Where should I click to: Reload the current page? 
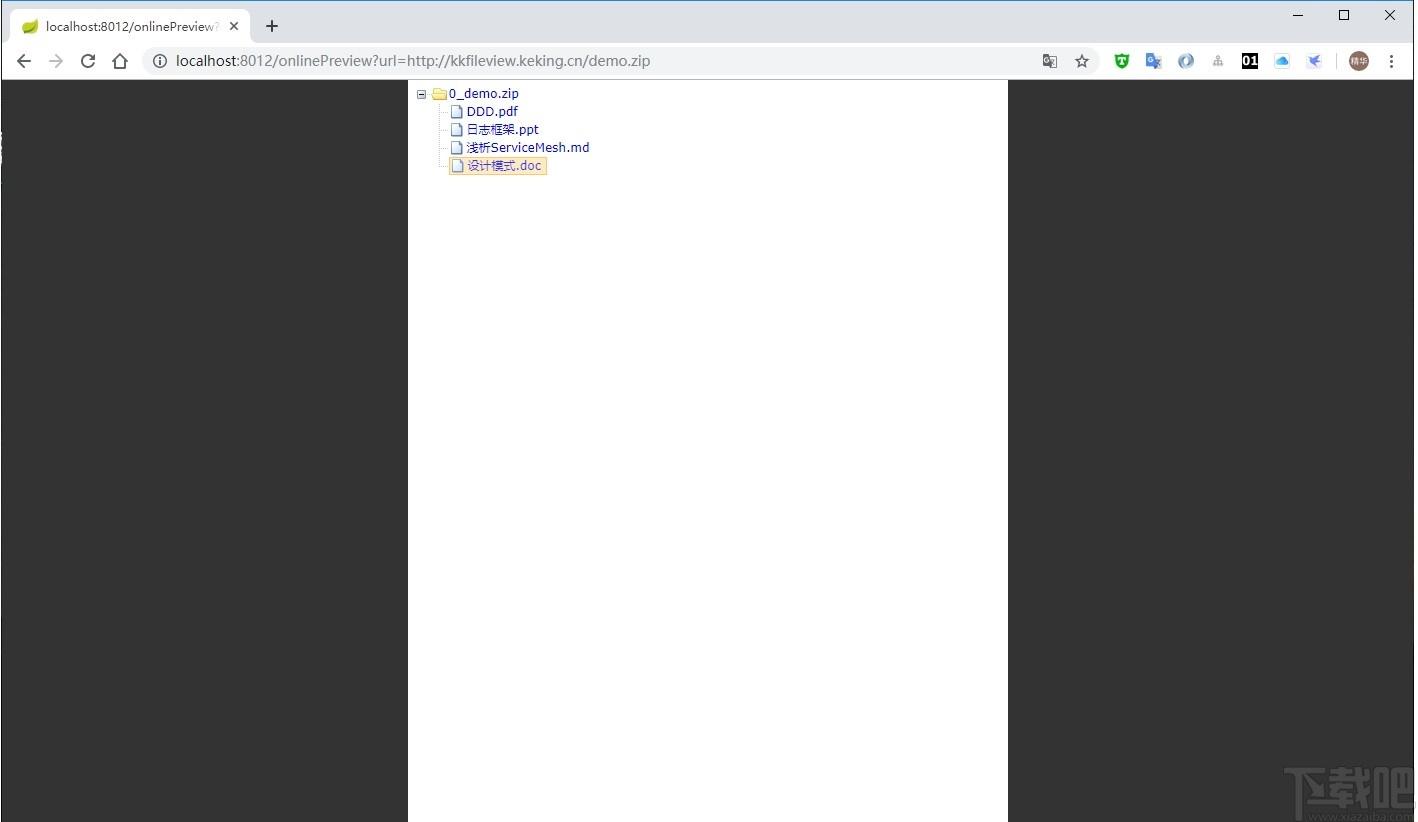pos(88,61)
